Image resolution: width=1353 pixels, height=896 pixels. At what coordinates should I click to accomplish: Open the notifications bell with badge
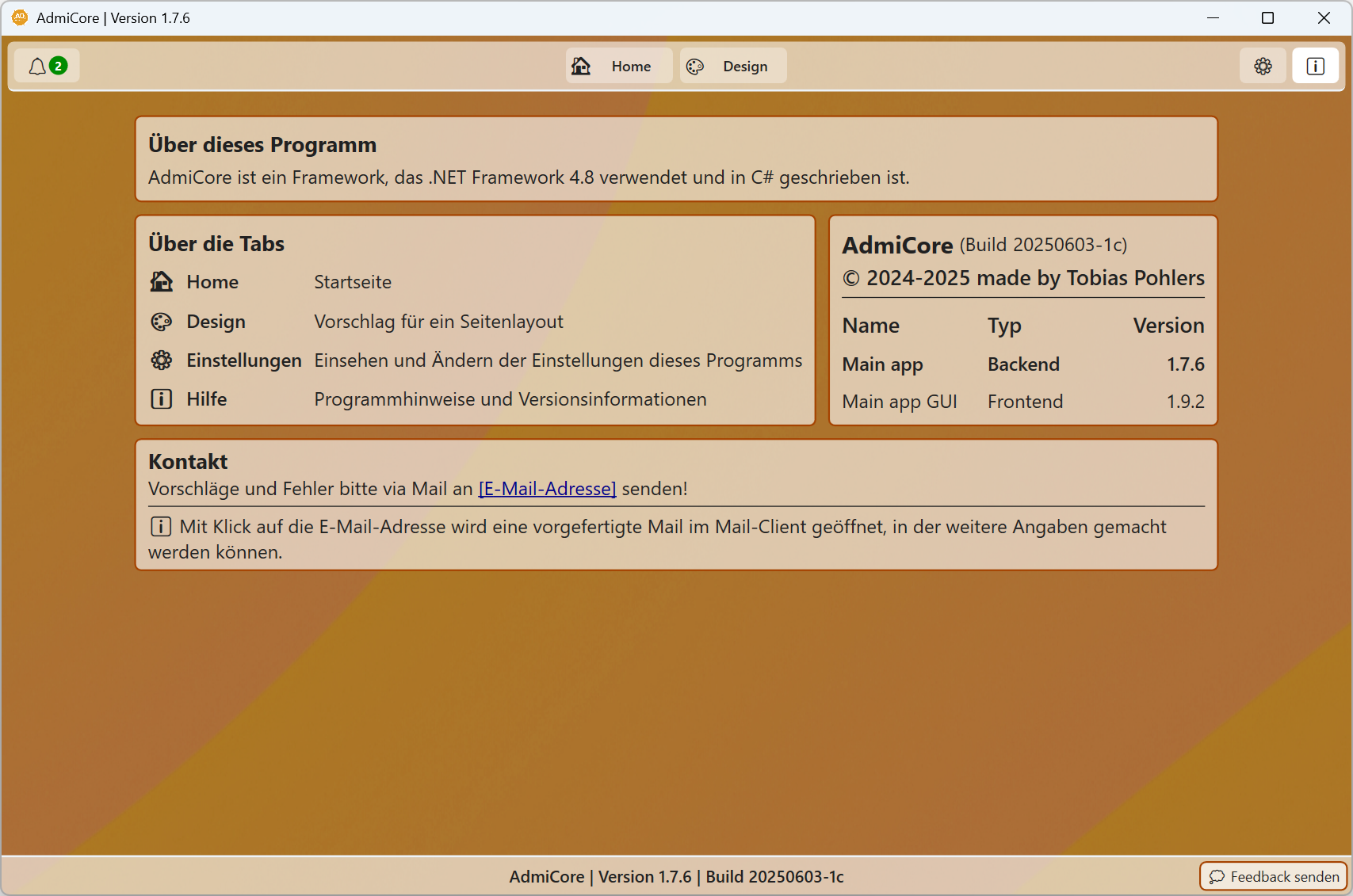(x=47, y=67)
